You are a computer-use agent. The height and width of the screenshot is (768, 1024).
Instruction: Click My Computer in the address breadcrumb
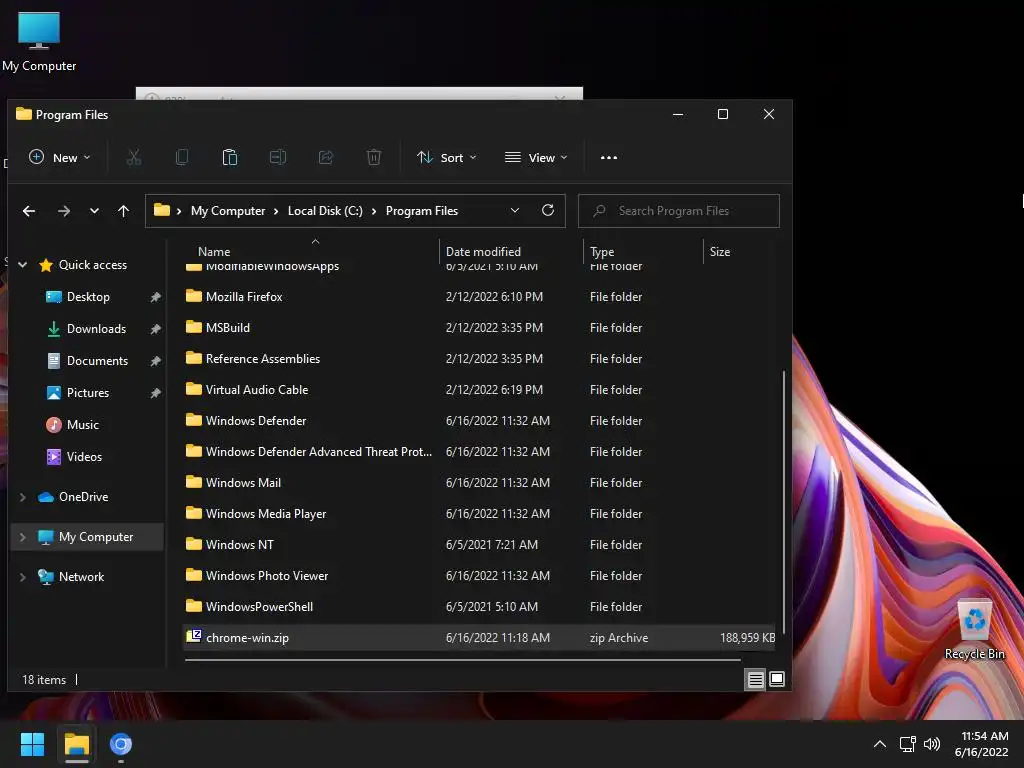pos(228,211)
